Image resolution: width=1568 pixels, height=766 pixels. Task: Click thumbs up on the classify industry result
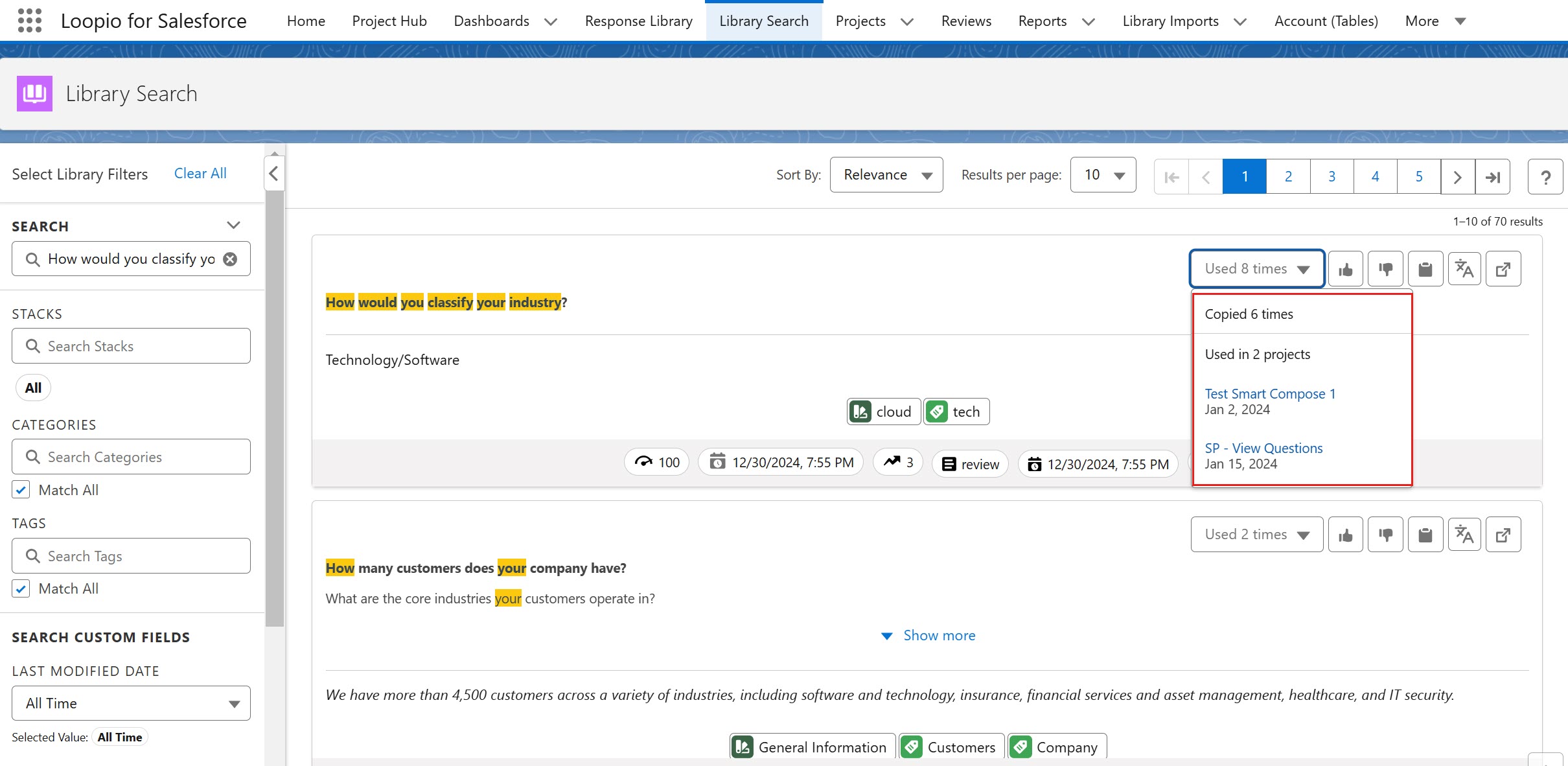1346,269
